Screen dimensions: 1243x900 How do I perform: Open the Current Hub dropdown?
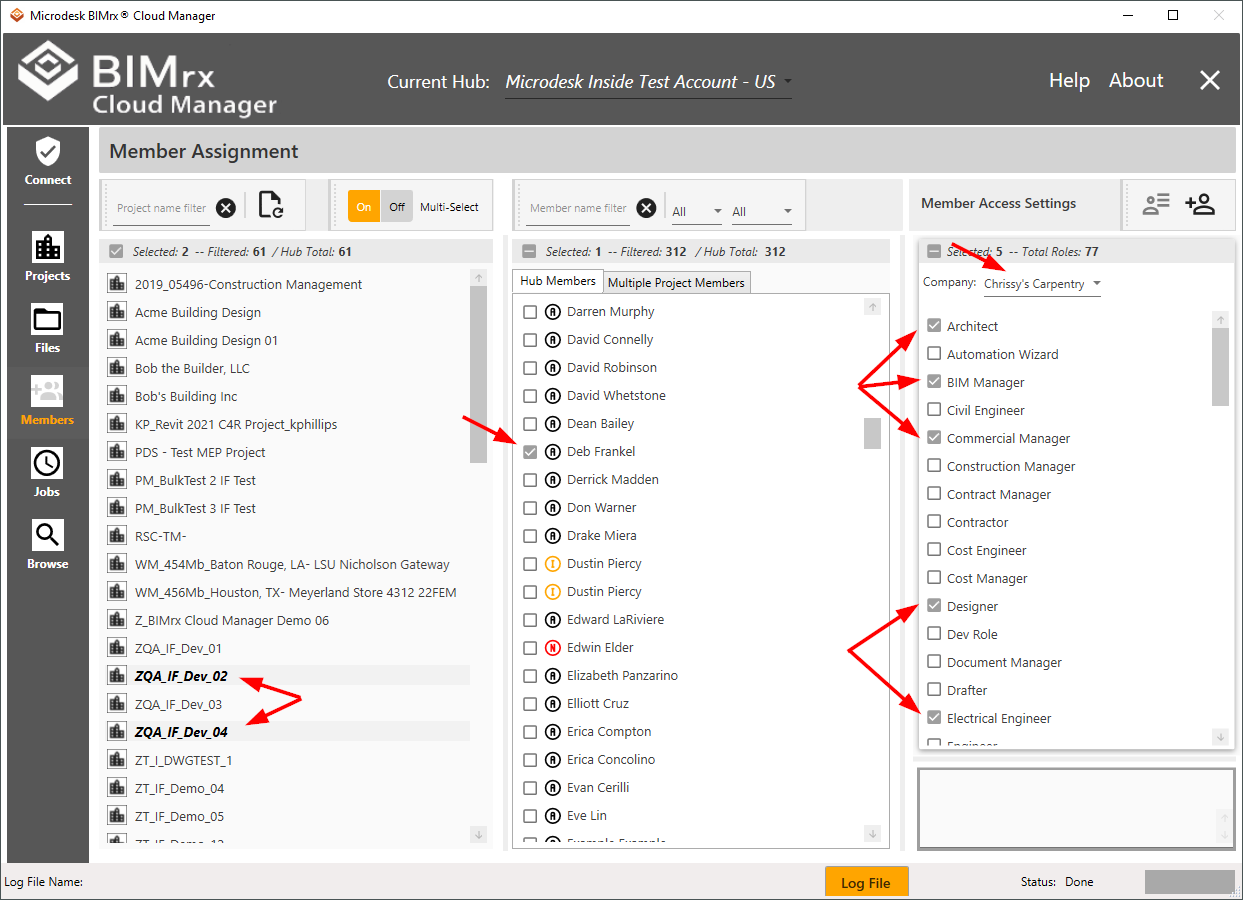click(648, 82)
